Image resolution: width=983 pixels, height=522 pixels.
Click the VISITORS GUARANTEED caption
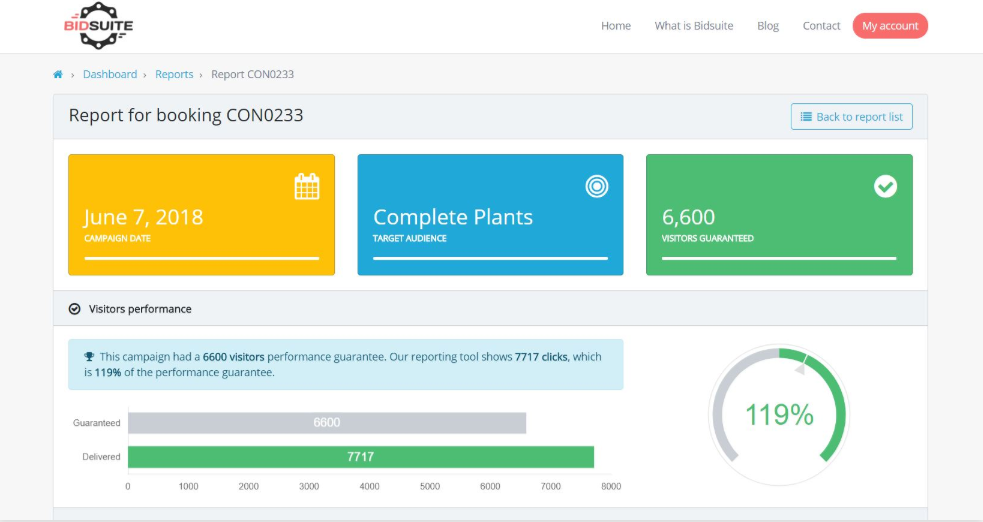(x=707, y=238)
